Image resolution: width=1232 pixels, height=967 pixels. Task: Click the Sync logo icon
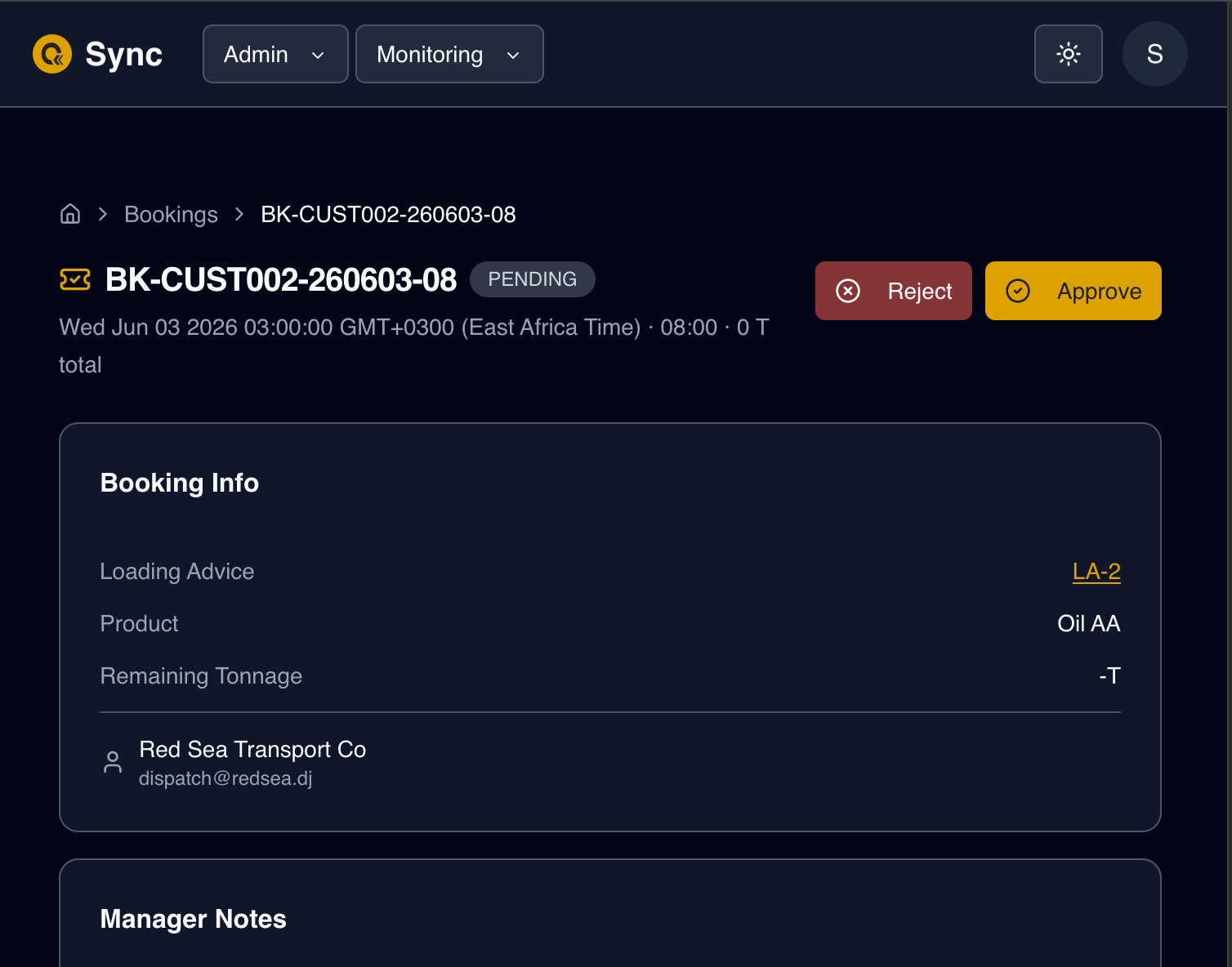(x=52, y=54)
